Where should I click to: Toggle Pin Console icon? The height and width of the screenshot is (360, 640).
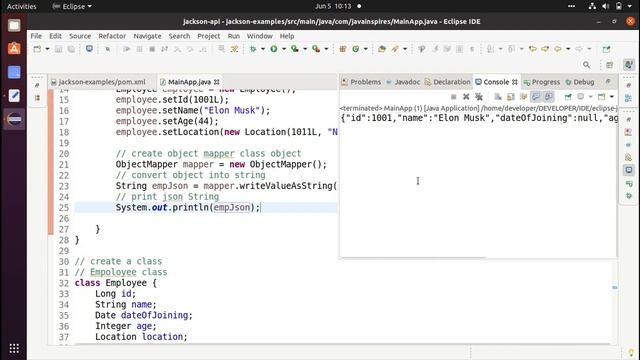(x=568, y=97)
